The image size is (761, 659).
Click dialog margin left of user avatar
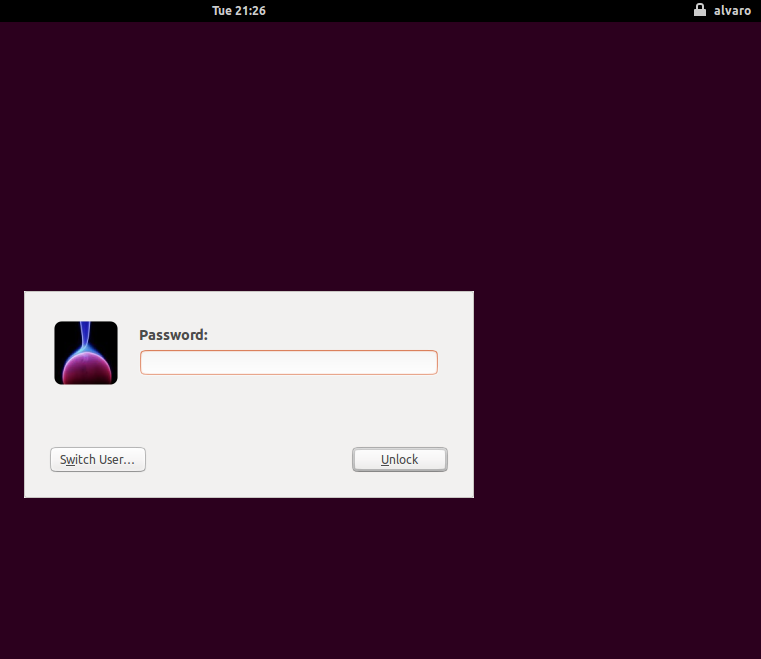38,353
